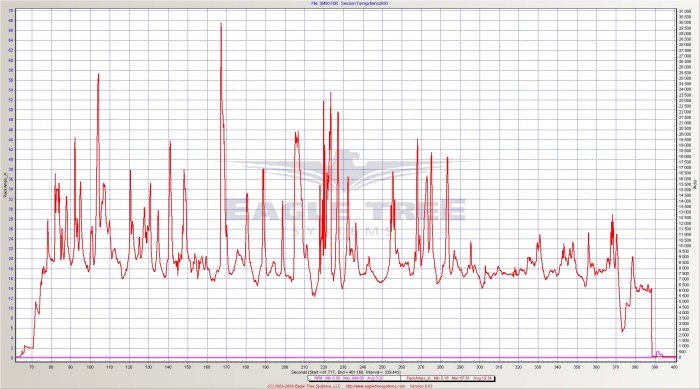
Task: Click the 100 tick on the seconds axis
Action: tap(90, 367)
